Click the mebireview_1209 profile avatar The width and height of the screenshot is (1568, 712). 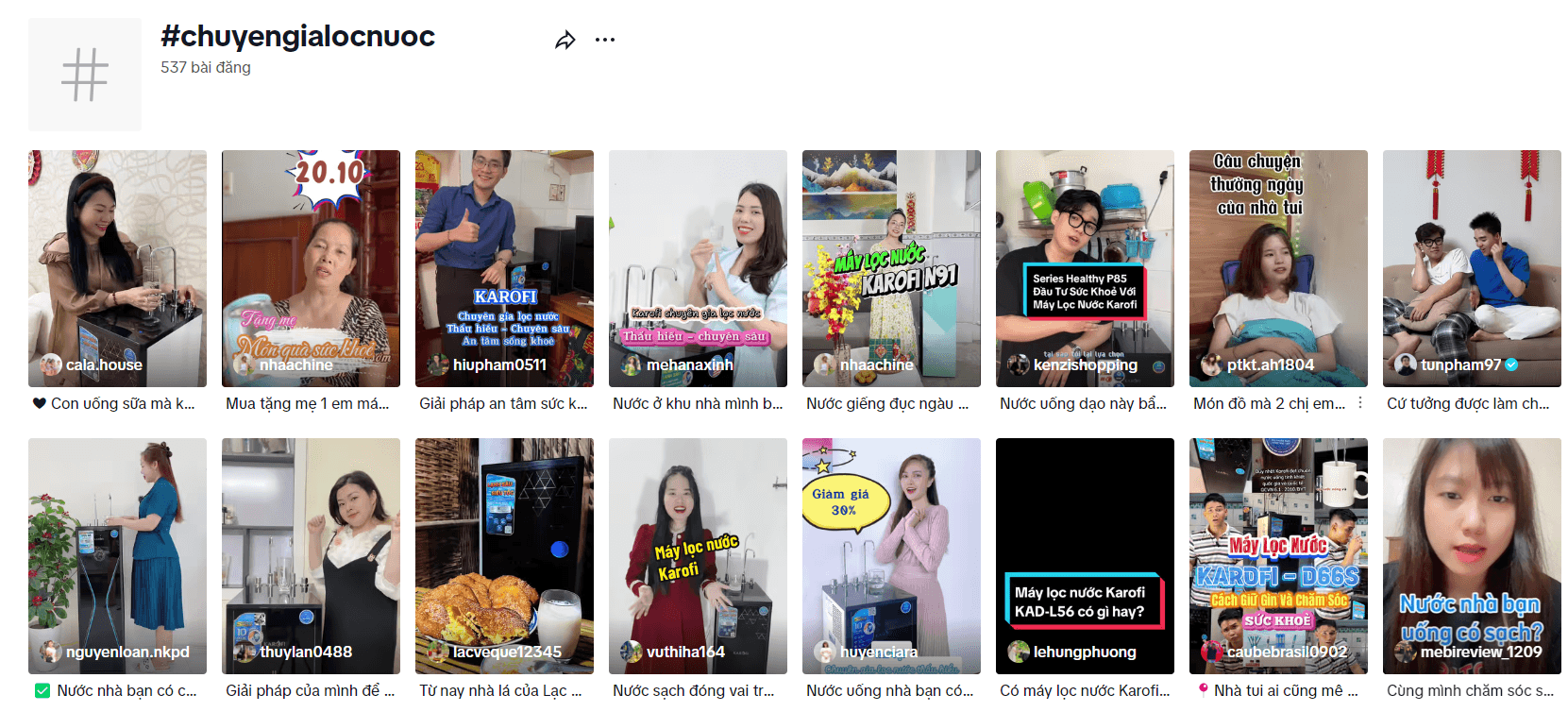click(1406, 652)
